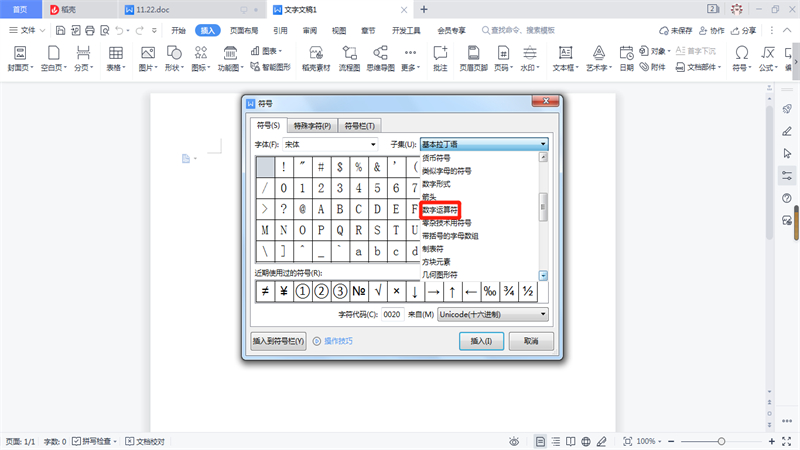Select 数学运算符 in the subset list
The image size is (800, 450).
[x=440, y=211]
